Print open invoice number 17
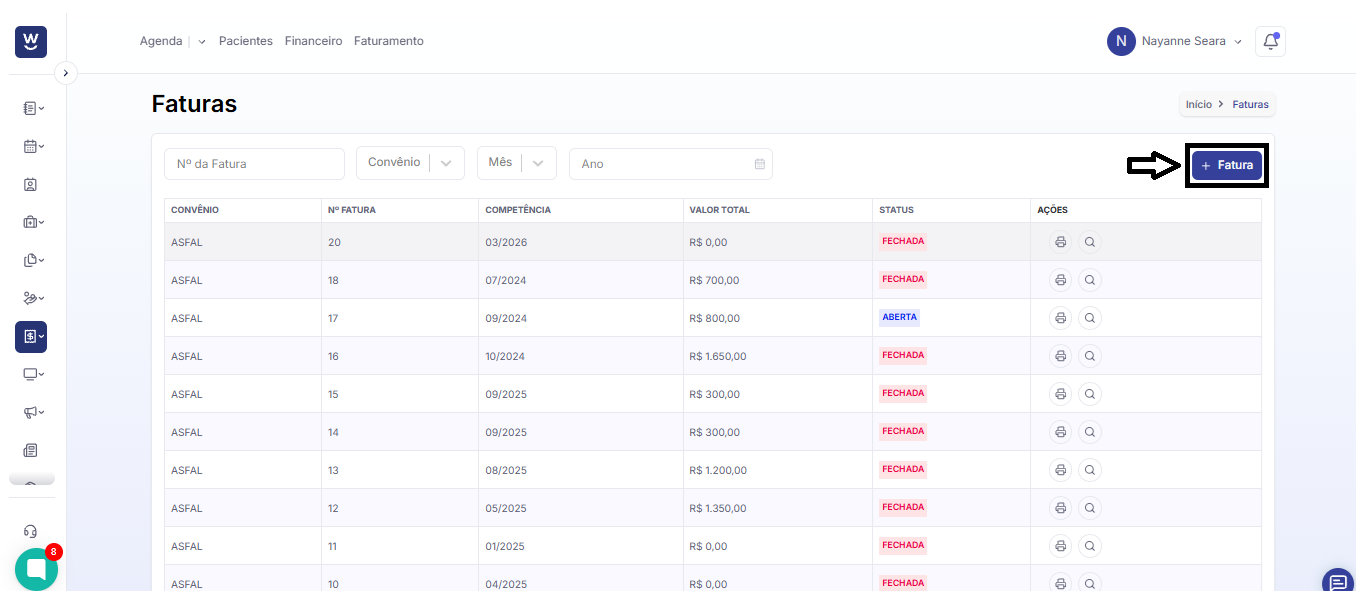This screenshot has height=591, width=1356. [x=1060, y=318]
